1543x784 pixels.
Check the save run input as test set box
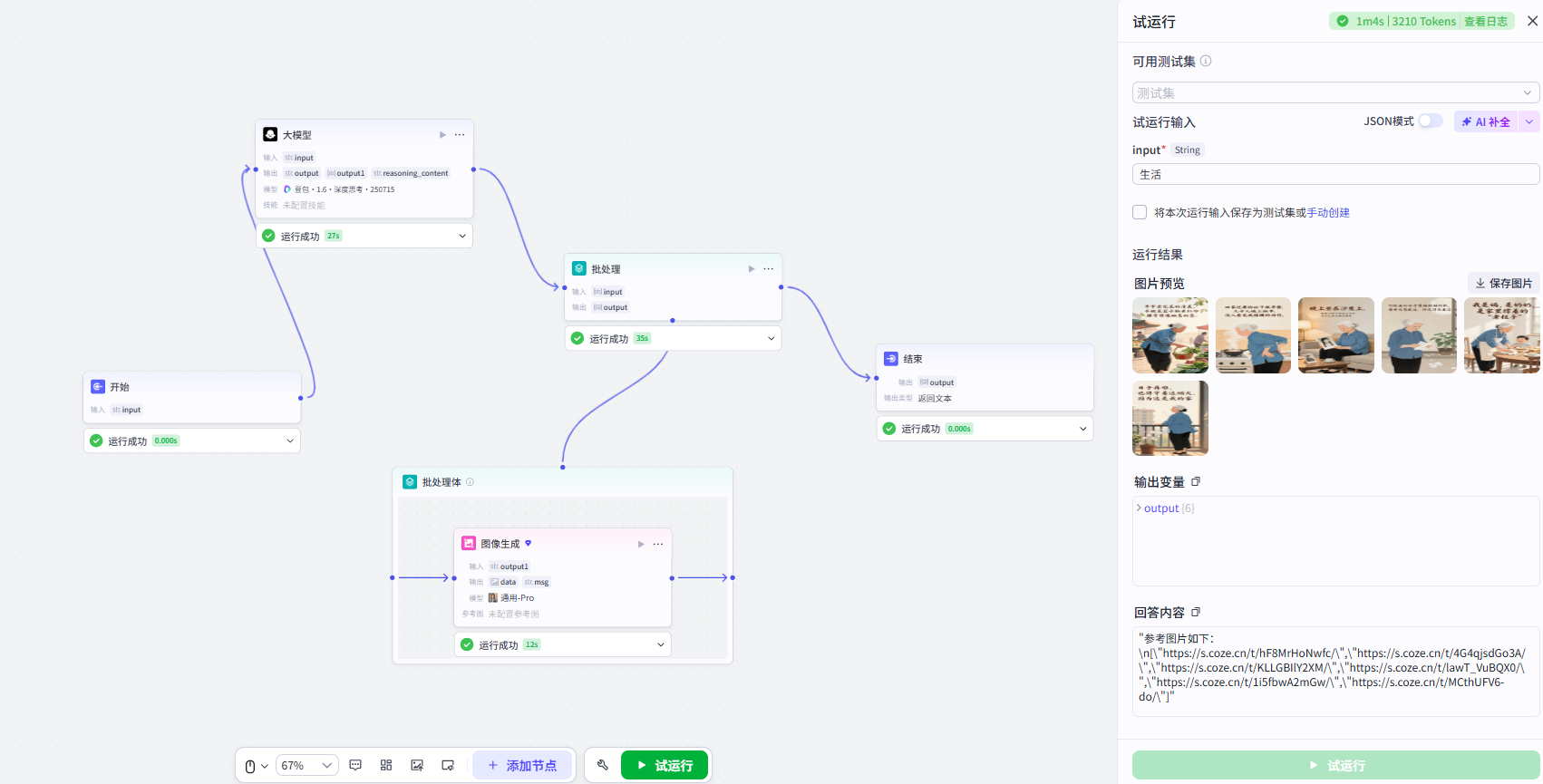pyautogui.click(x=1140, y=212)
